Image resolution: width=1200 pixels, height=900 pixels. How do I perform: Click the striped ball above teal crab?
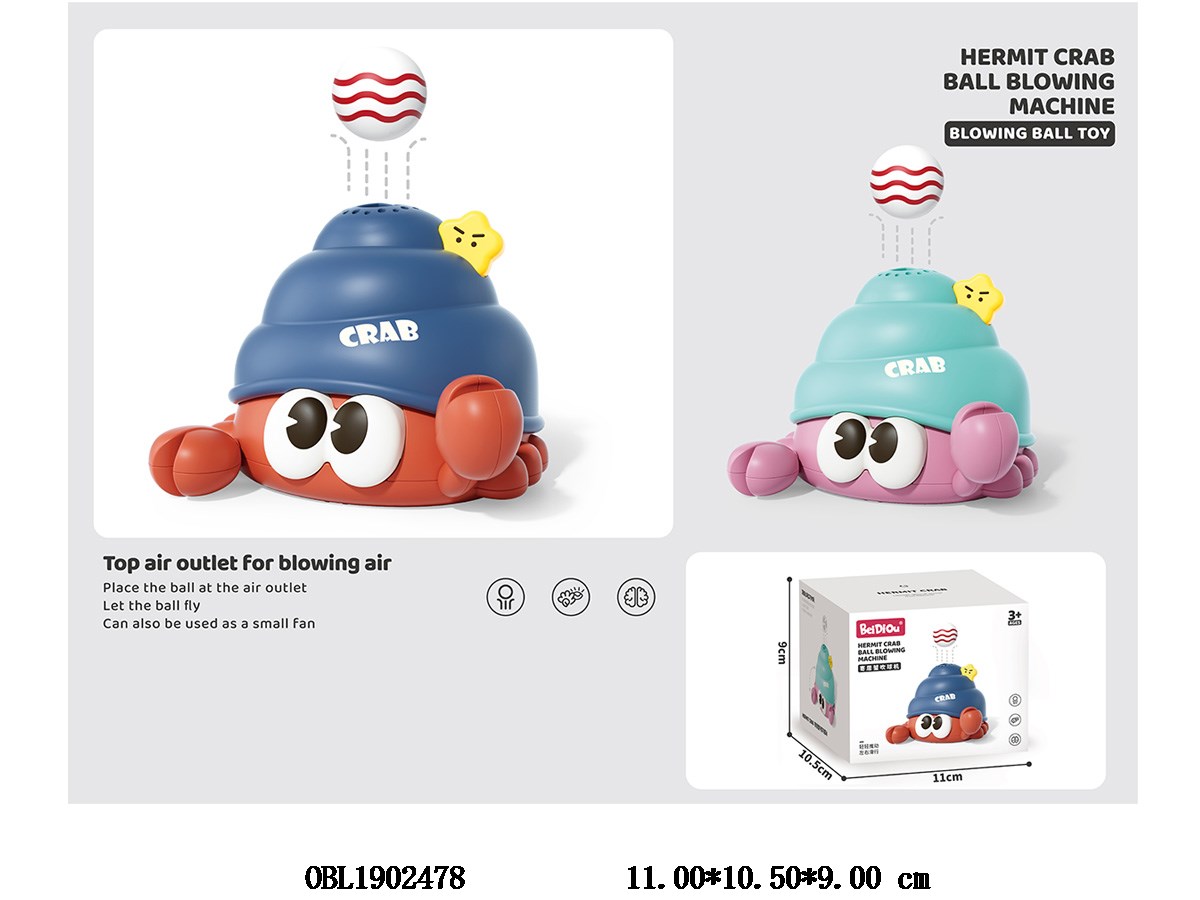point(906,181)
